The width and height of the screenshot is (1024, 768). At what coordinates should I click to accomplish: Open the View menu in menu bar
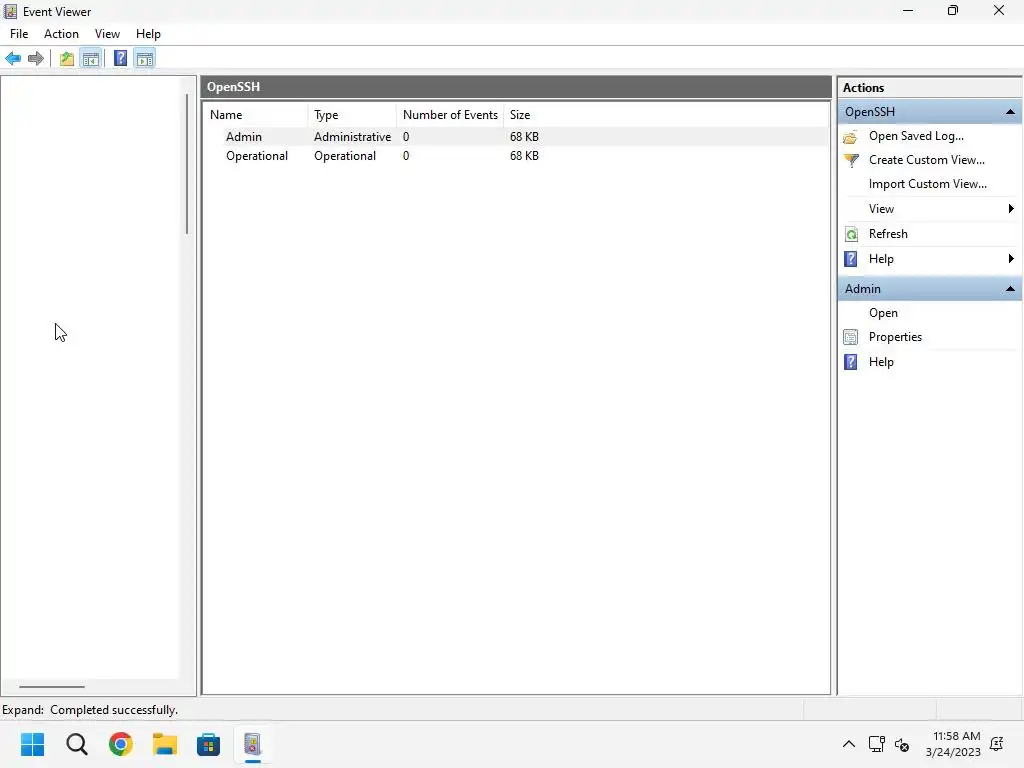tap(107, 34)
